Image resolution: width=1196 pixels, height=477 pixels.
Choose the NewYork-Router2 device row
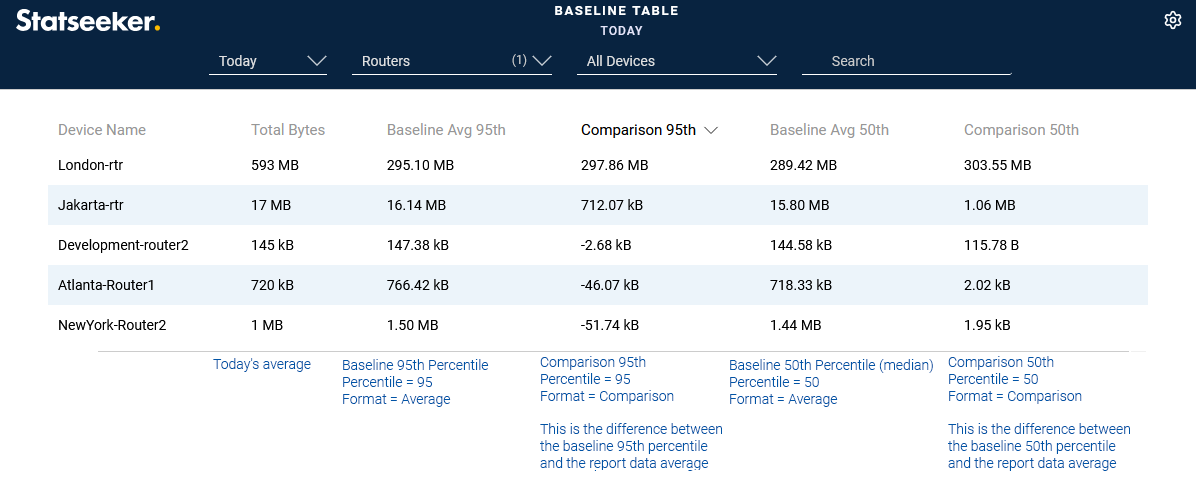pyautogui.click(x=112, y=325)
